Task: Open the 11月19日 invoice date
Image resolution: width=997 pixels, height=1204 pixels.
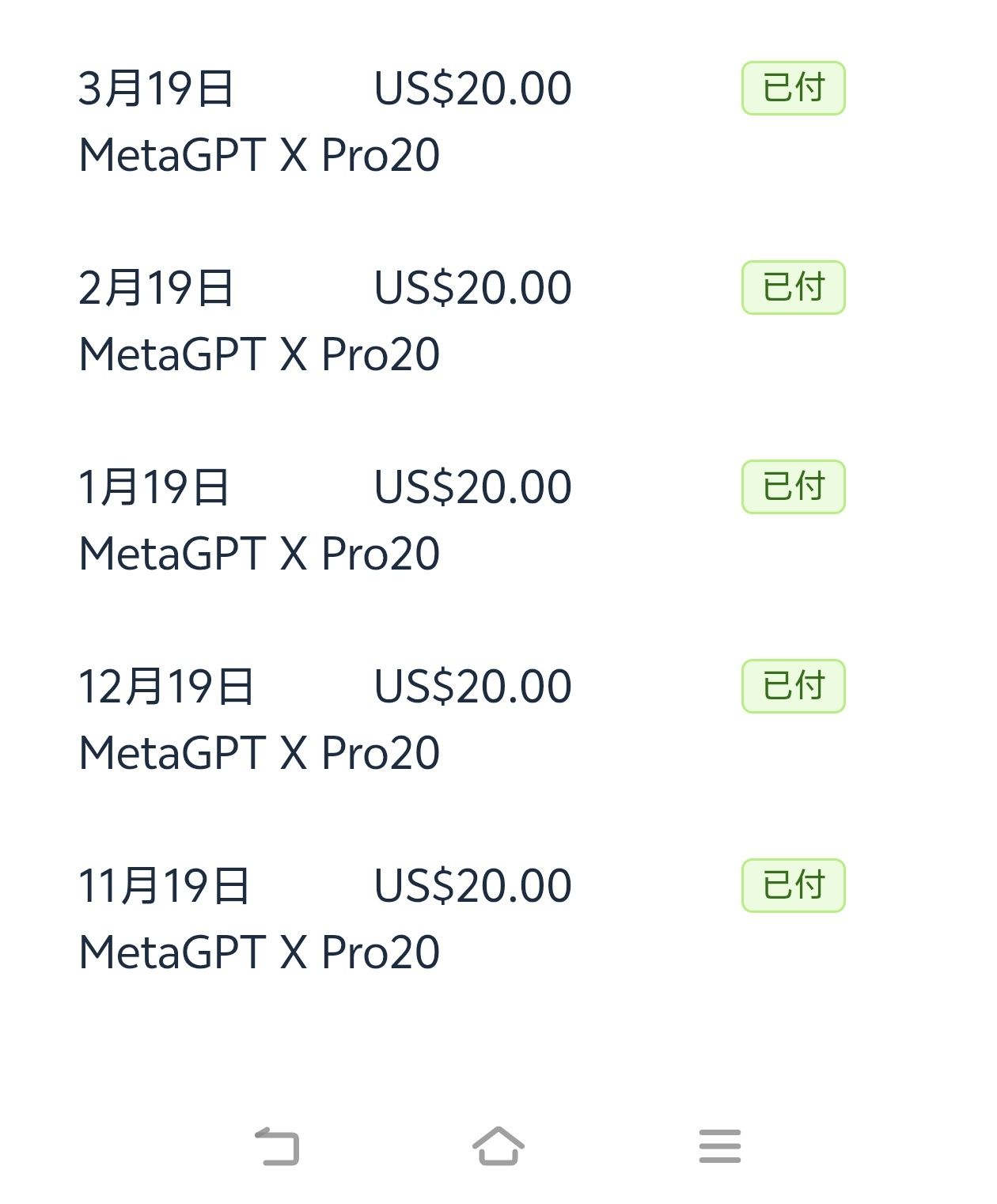Action: pyautogui.click(x=165, y=885)
